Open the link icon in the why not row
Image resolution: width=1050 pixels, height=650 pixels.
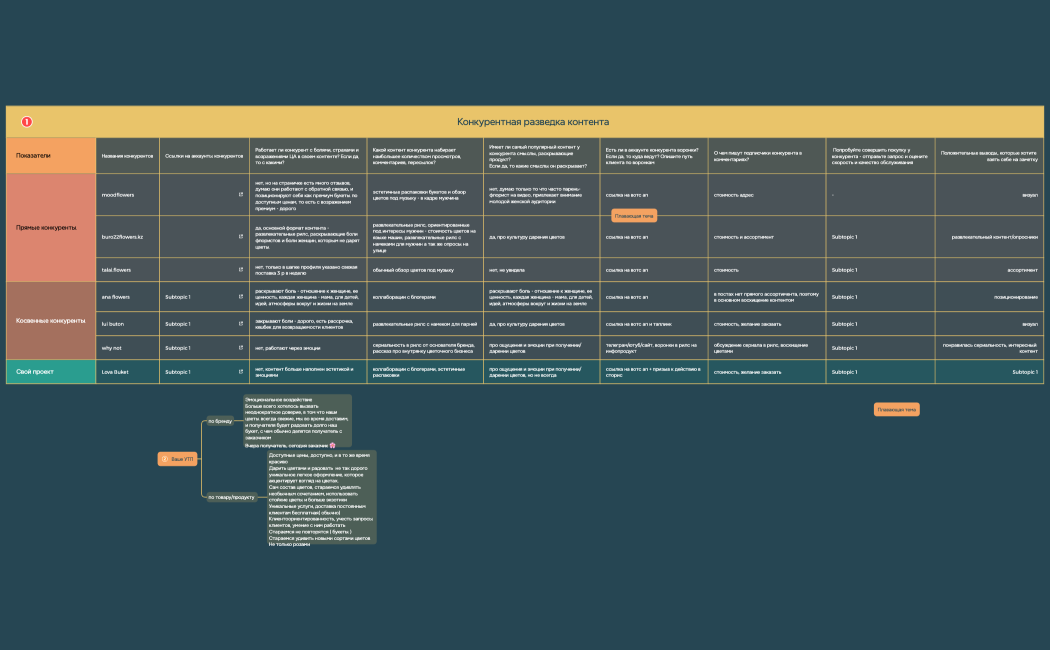pos(241,348)
